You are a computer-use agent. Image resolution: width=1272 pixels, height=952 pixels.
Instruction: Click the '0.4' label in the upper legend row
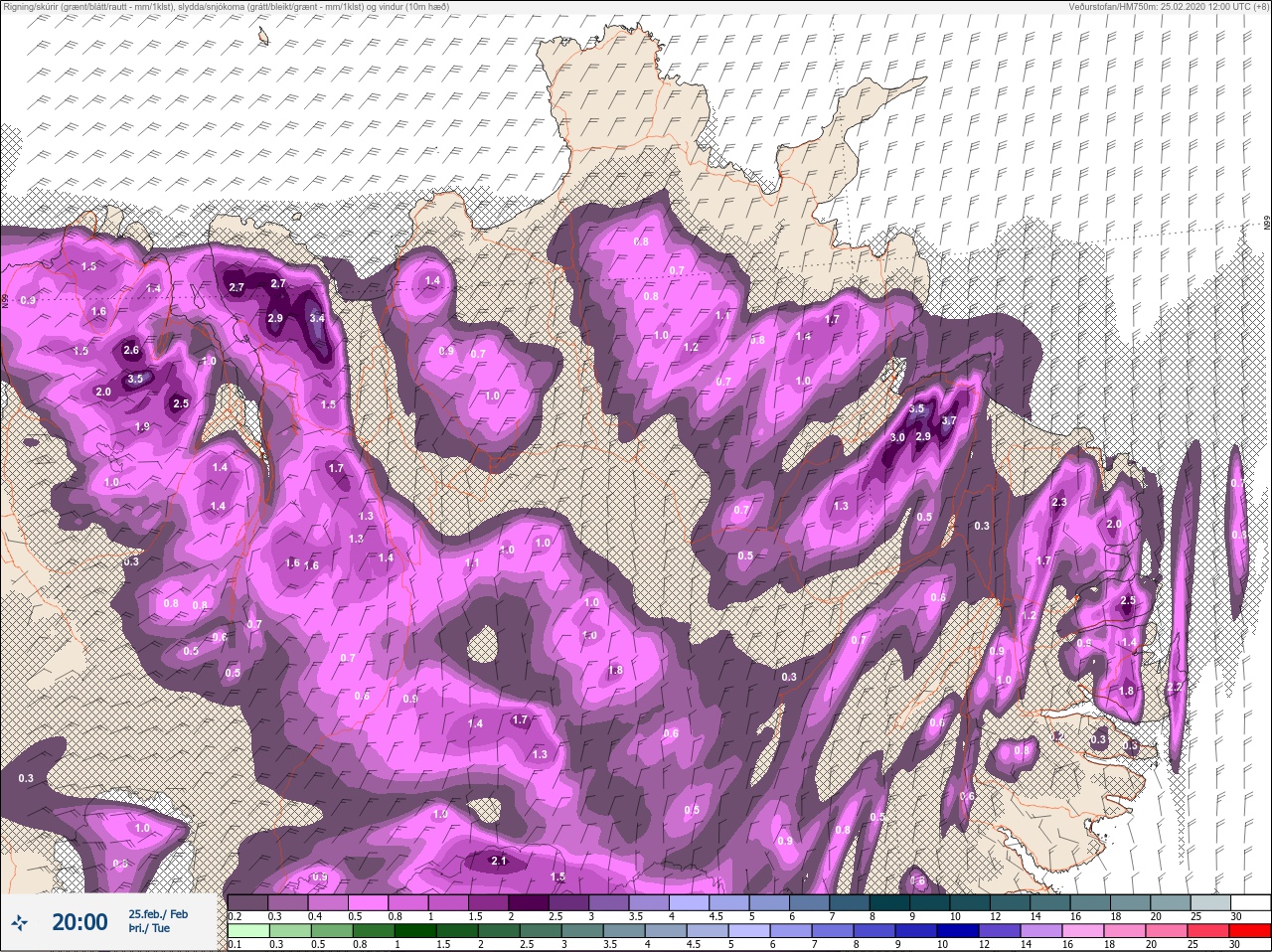[315, 916]
